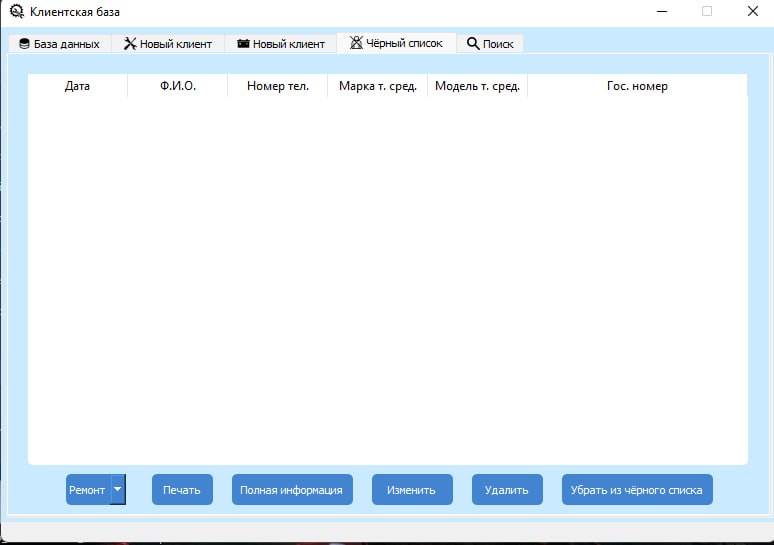Sort by the Ф.И.О. column header
This screenshot has width=774, height=545.
(178, 86)
